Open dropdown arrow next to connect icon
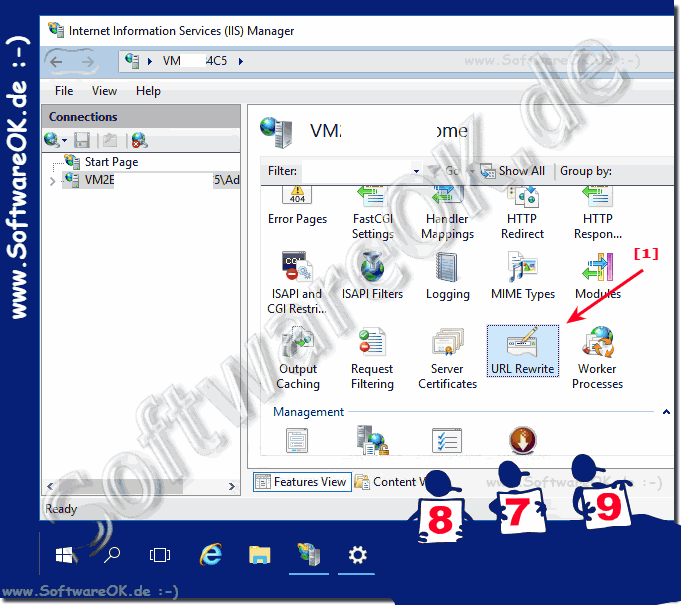This screenshot has width=681, height=605. (64, 140)
